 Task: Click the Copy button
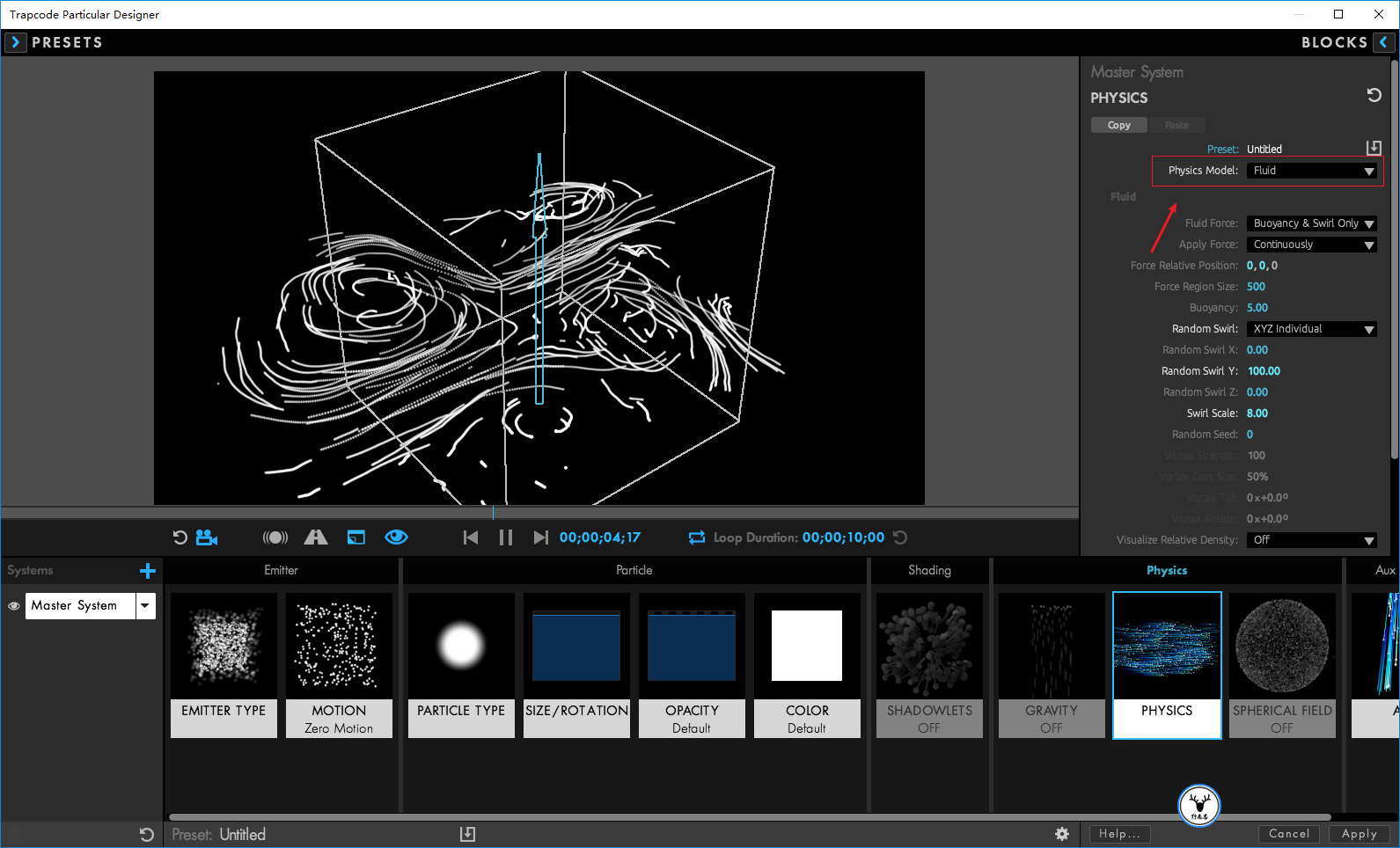pos(1119,125)
